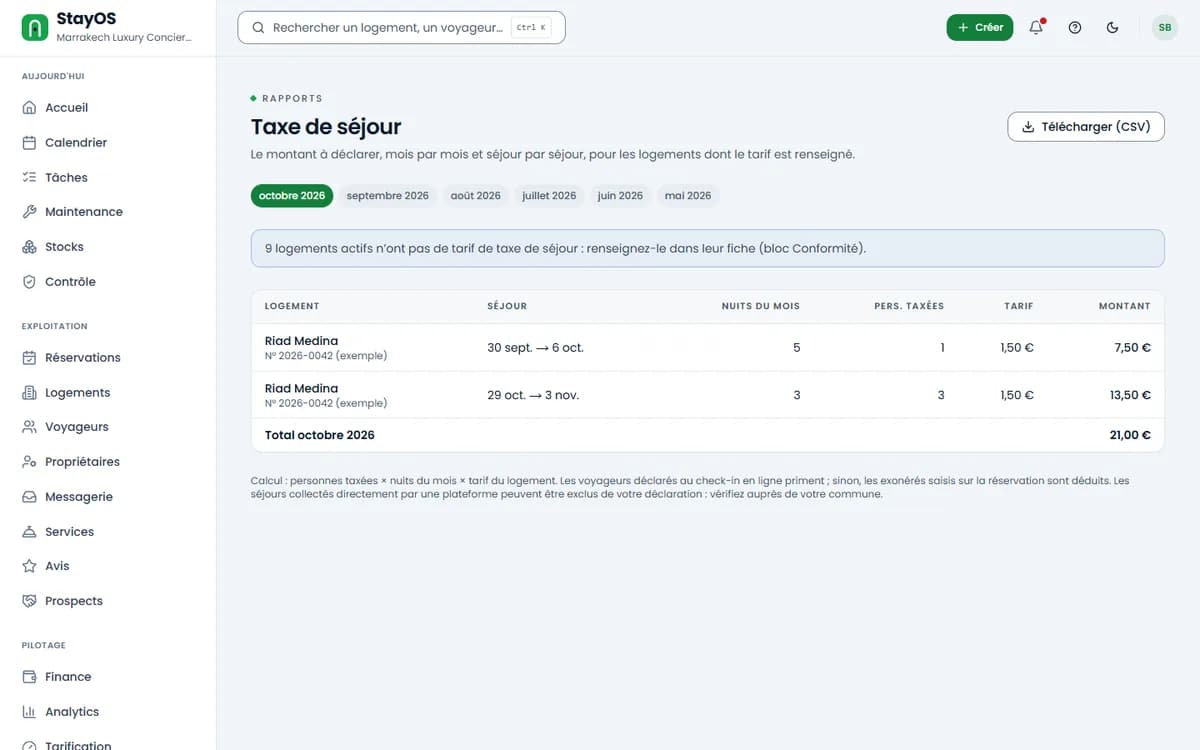The image size is (1200, 750).
Task: Click Télécharger (CSV) button
Action: [x=1086, y=127]
